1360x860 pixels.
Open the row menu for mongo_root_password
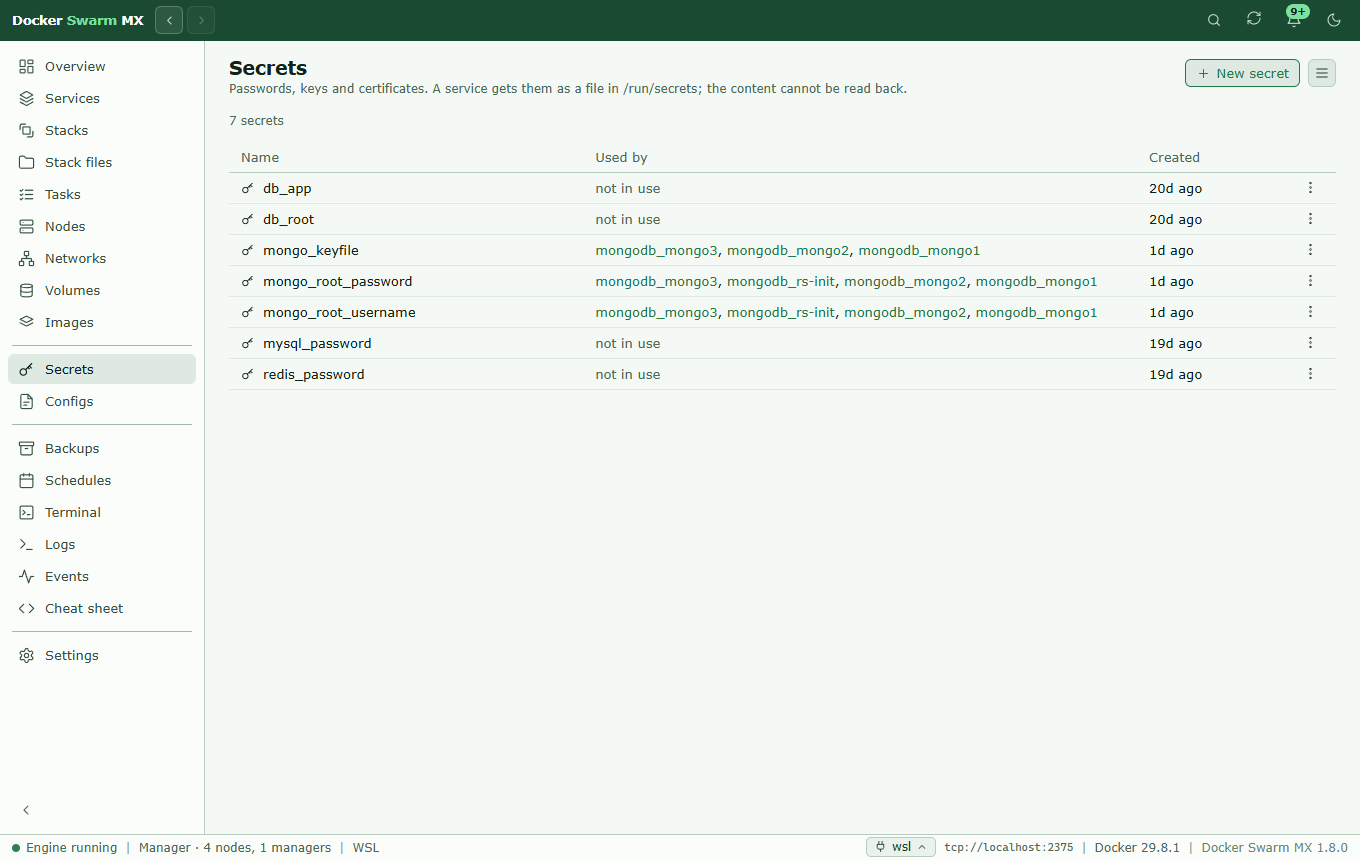(x=1310, y=281)
